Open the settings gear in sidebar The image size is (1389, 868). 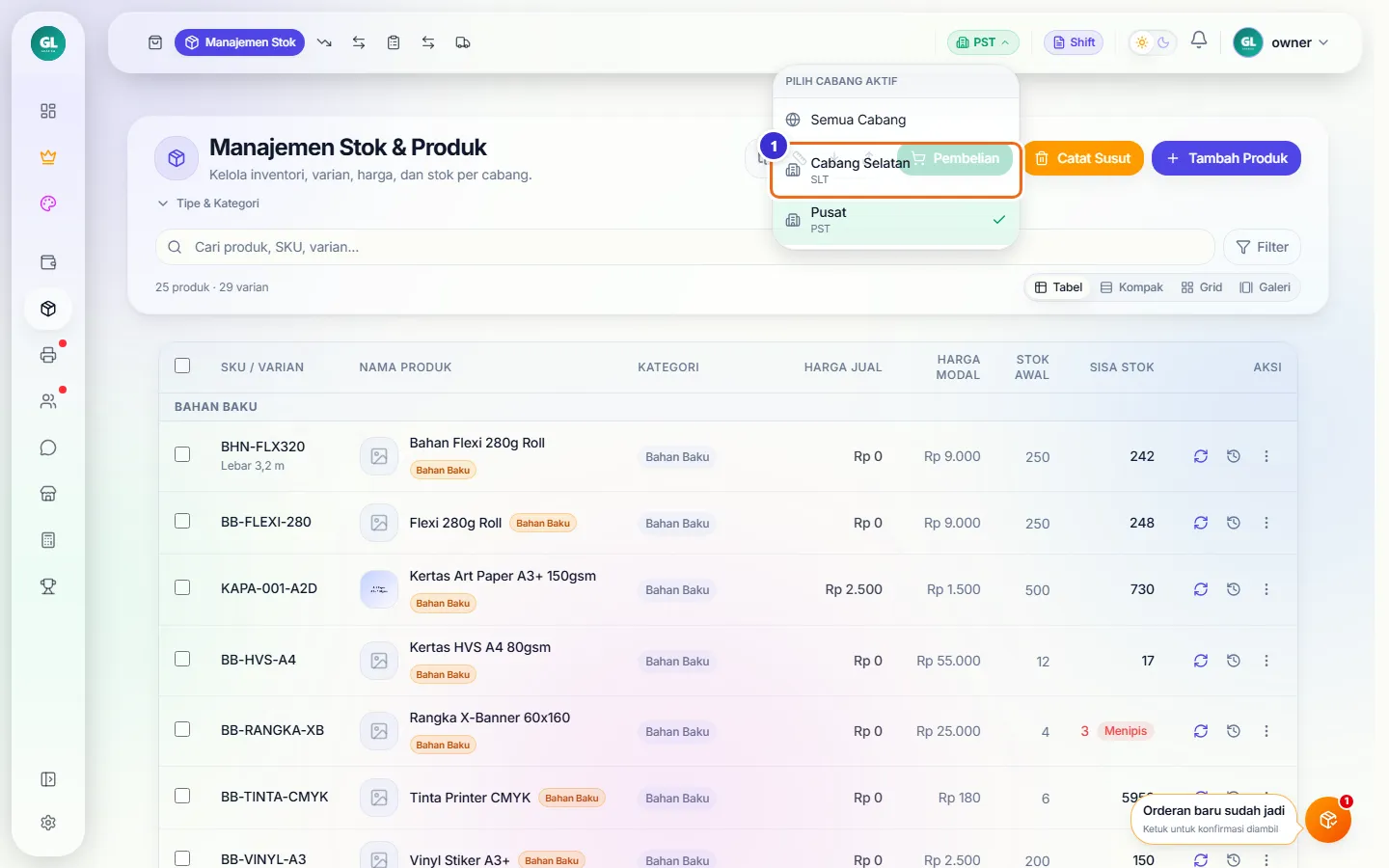coord(48,823)
